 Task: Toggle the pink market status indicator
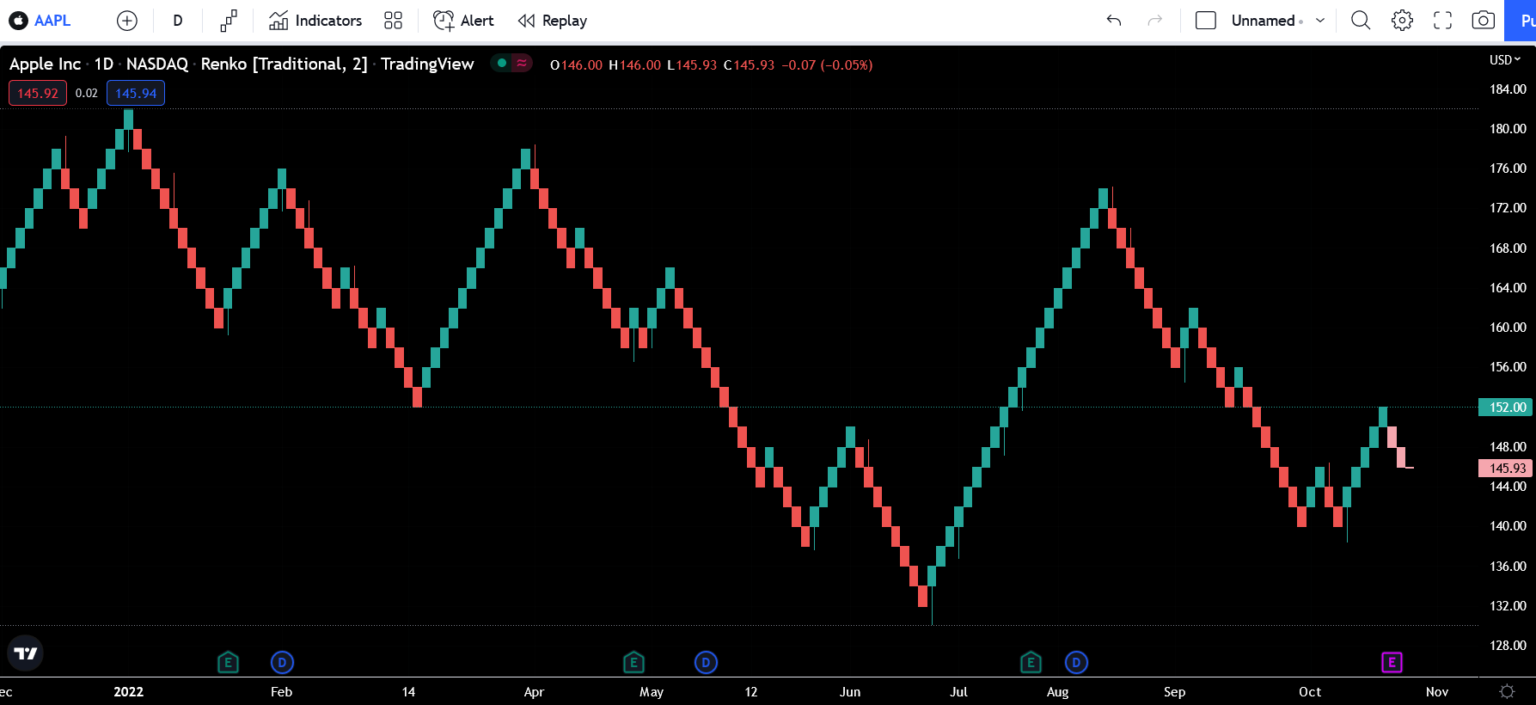tap(522, 63)
